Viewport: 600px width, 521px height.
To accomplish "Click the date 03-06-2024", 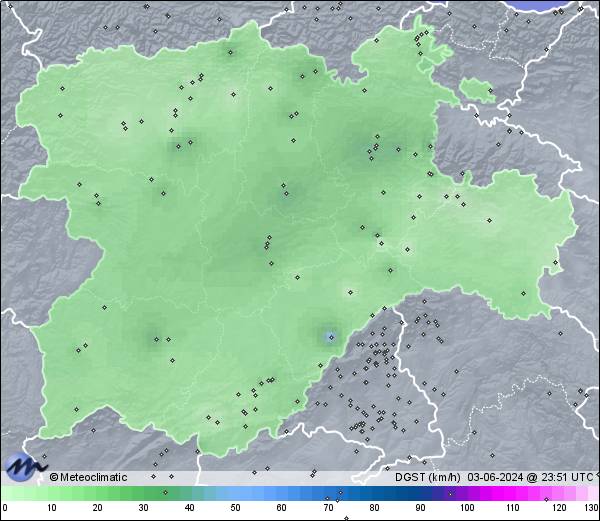I will tap(495, 477).
